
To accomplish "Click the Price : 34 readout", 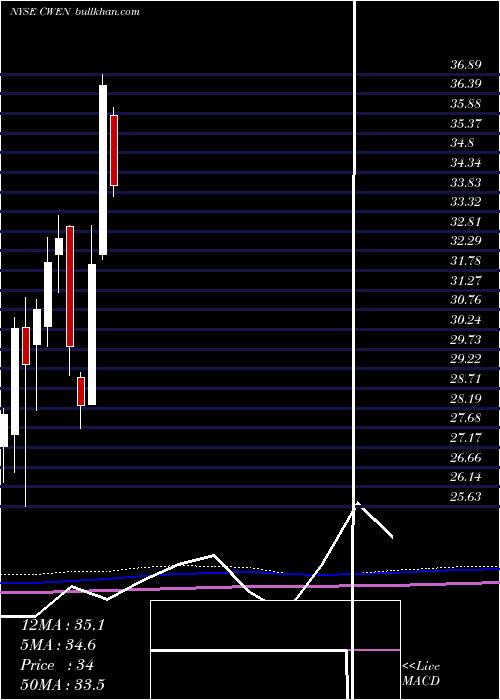I will tap(57, 665).
